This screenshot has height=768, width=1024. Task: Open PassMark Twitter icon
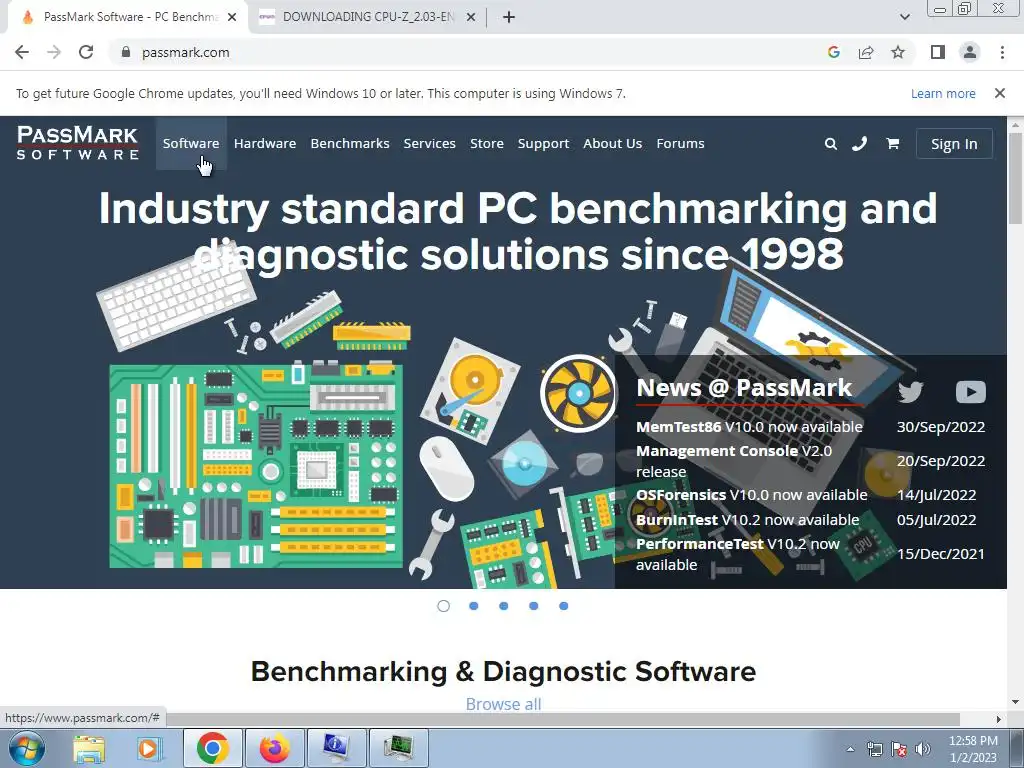click(x=910, y=391)
